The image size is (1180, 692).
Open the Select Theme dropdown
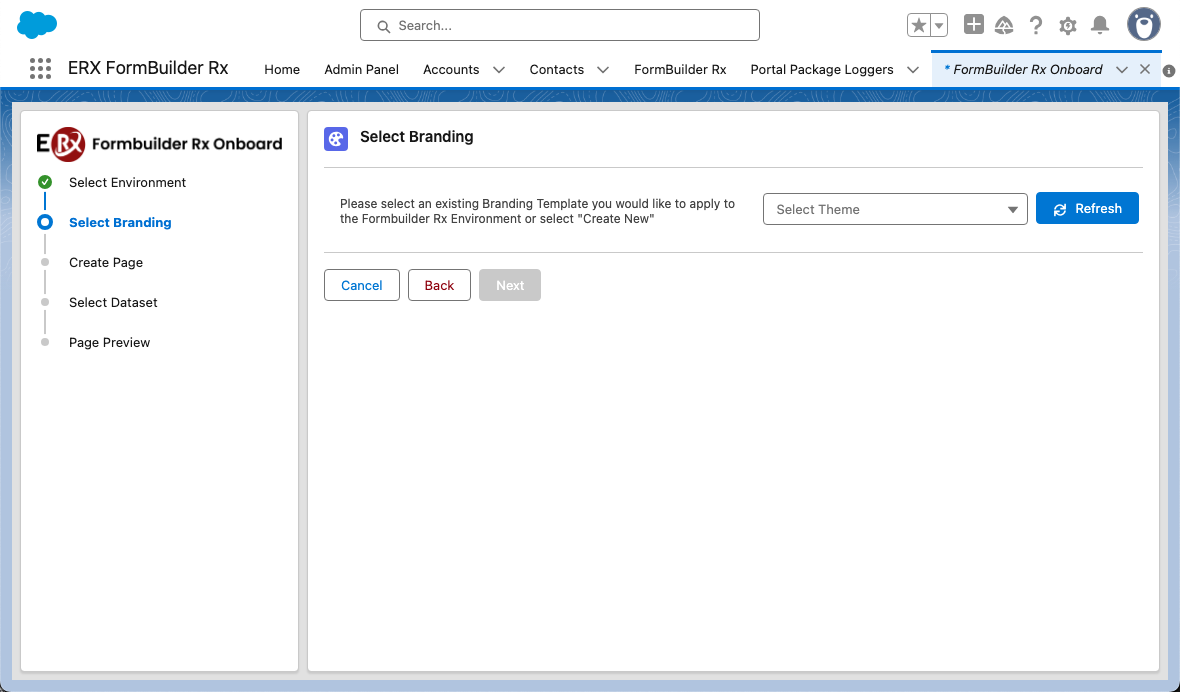pyautogui.click(x=894, y=209)
